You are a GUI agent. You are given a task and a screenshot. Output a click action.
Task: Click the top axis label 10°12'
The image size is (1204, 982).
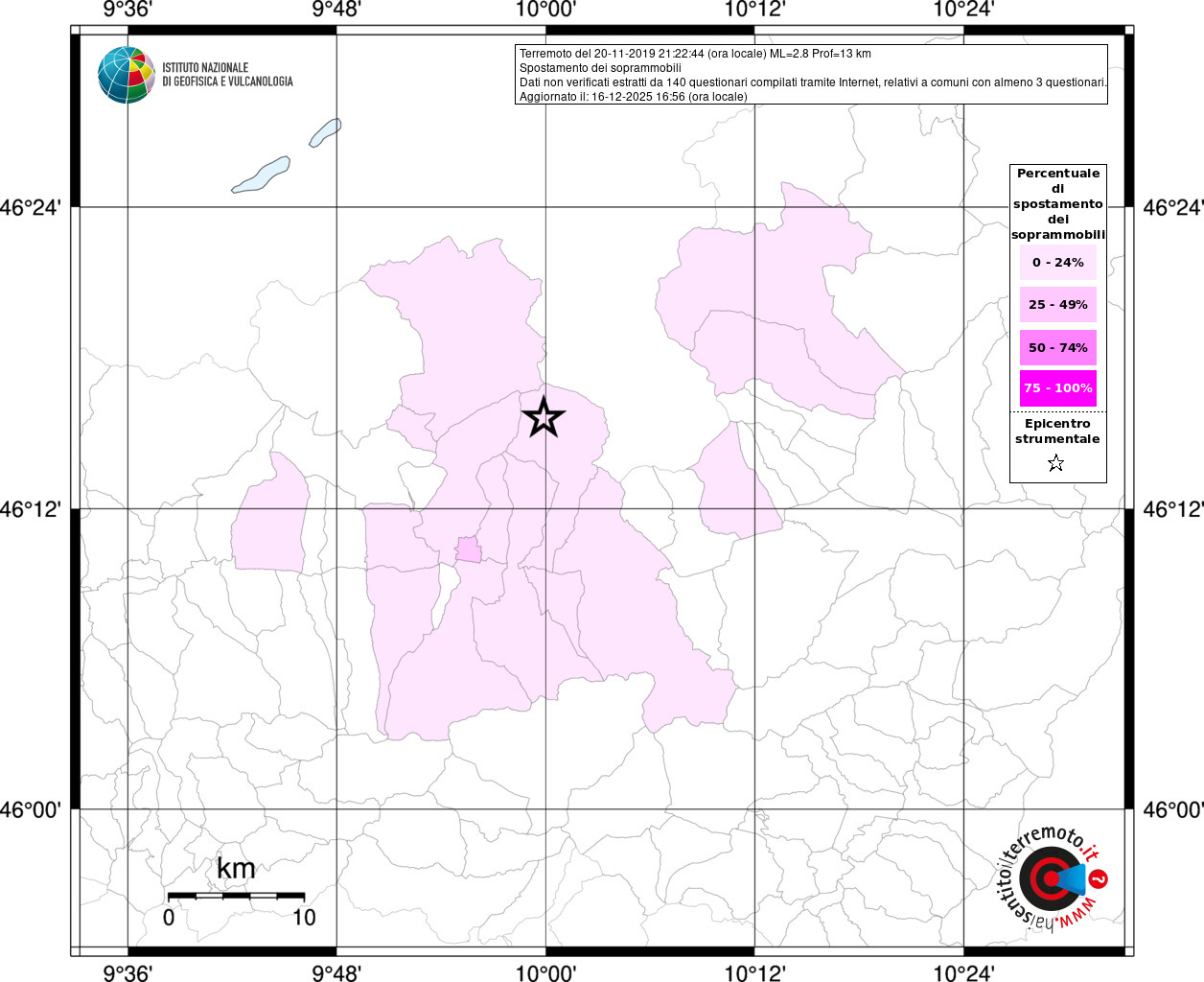point(754,10)
